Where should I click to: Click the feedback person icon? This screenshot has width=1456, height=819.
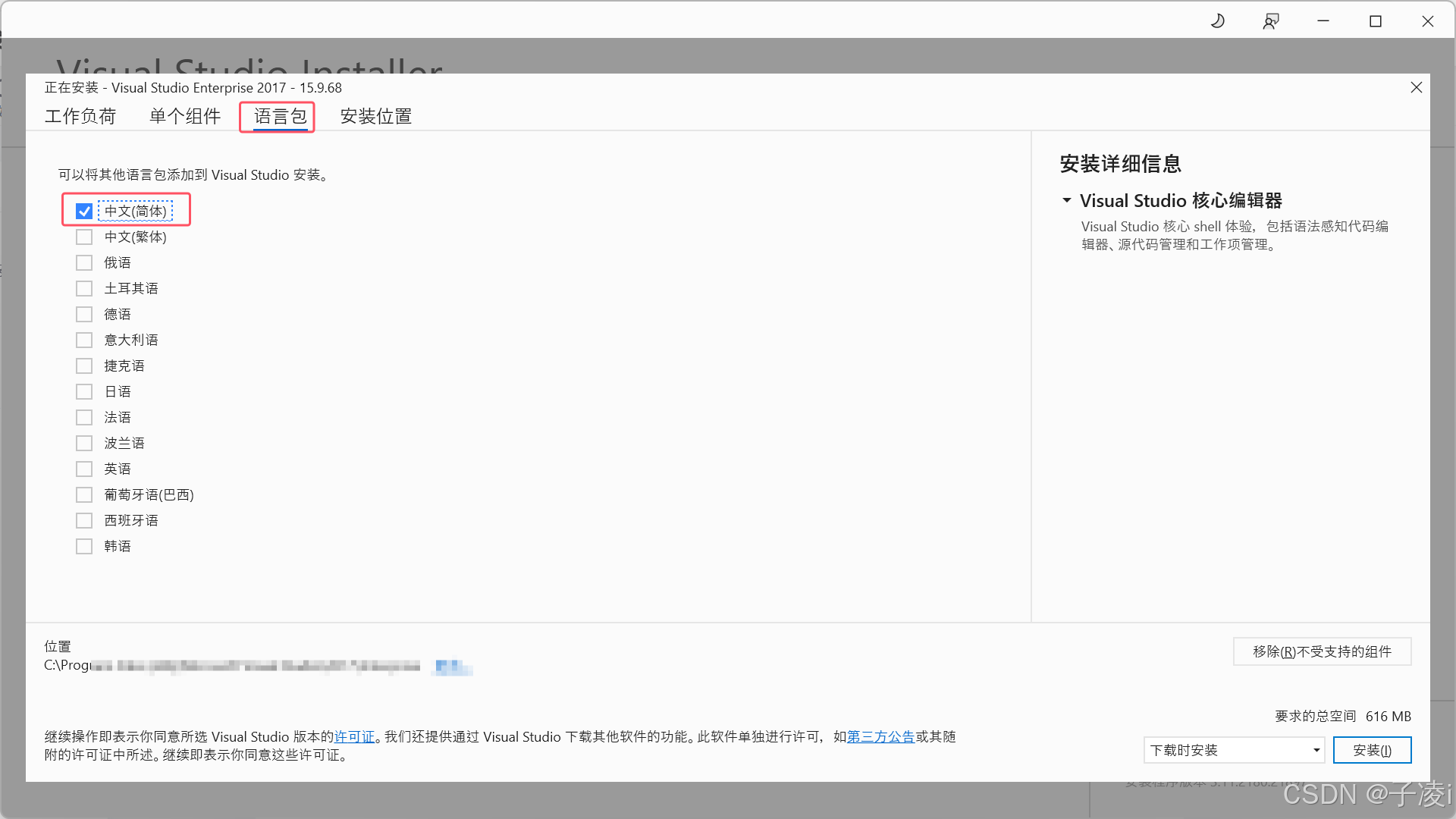pos(1271,21)
